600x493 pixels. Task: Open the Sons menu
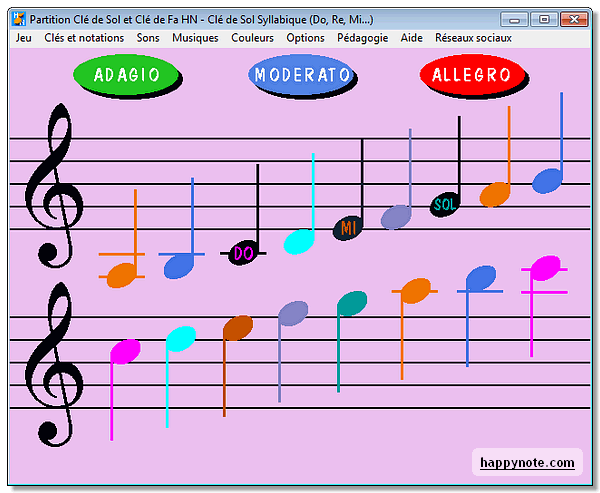pos(148,38)
